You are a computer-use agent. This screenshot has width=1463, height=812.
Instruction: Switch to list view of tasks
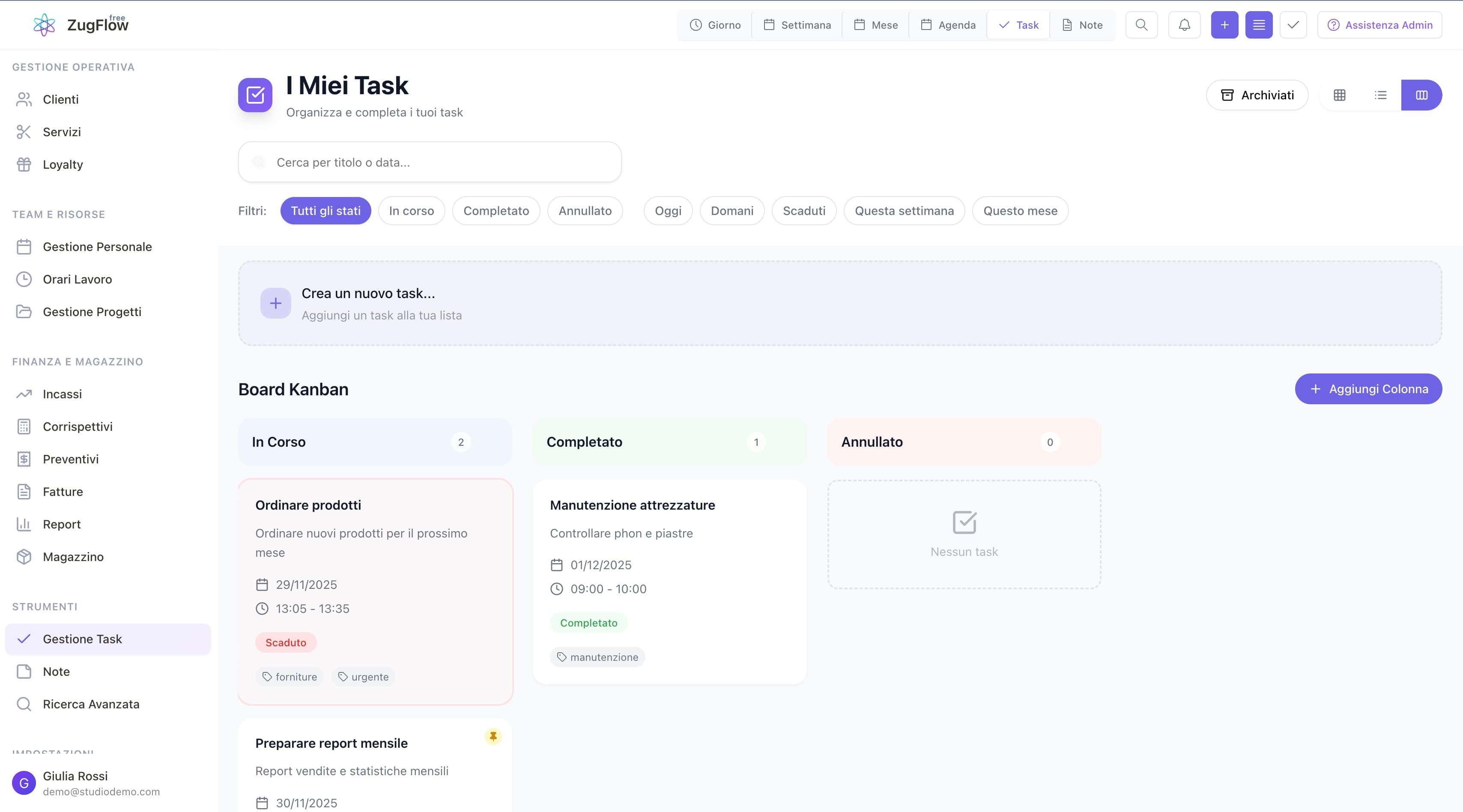(x=1381, y=95)
